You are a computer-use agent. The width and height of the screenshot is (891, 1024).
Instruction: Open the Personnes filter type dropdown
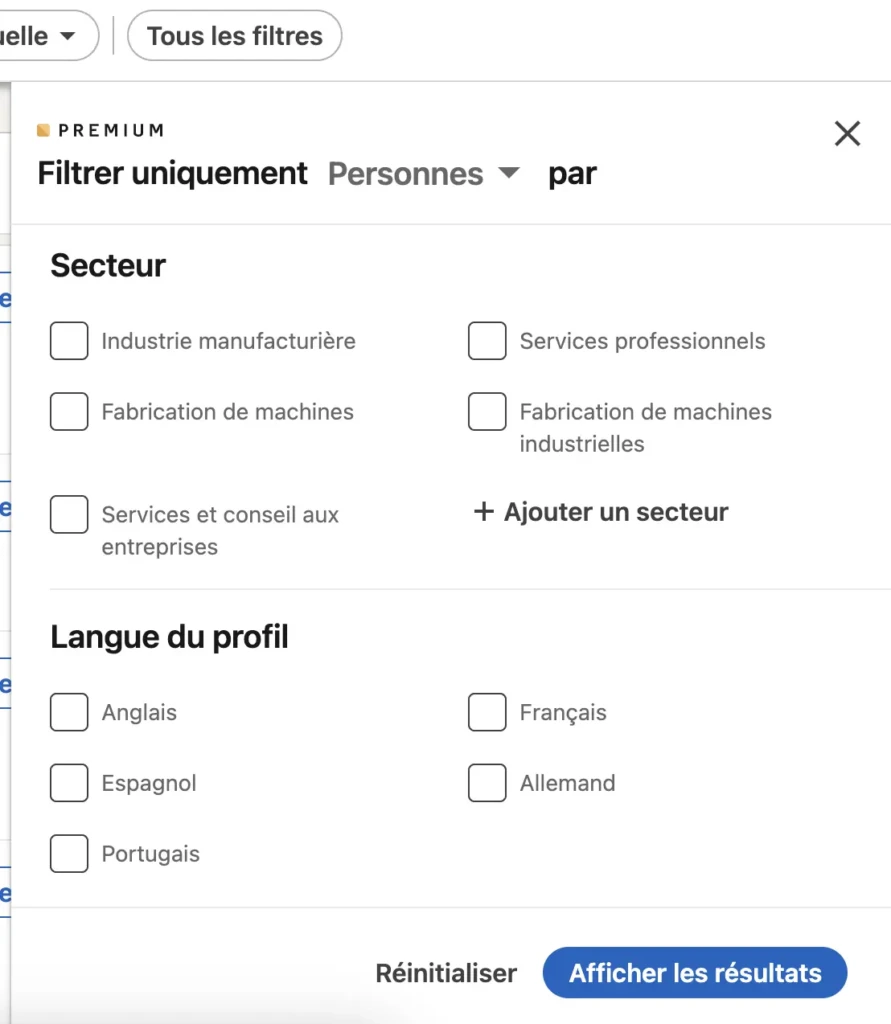406,174
